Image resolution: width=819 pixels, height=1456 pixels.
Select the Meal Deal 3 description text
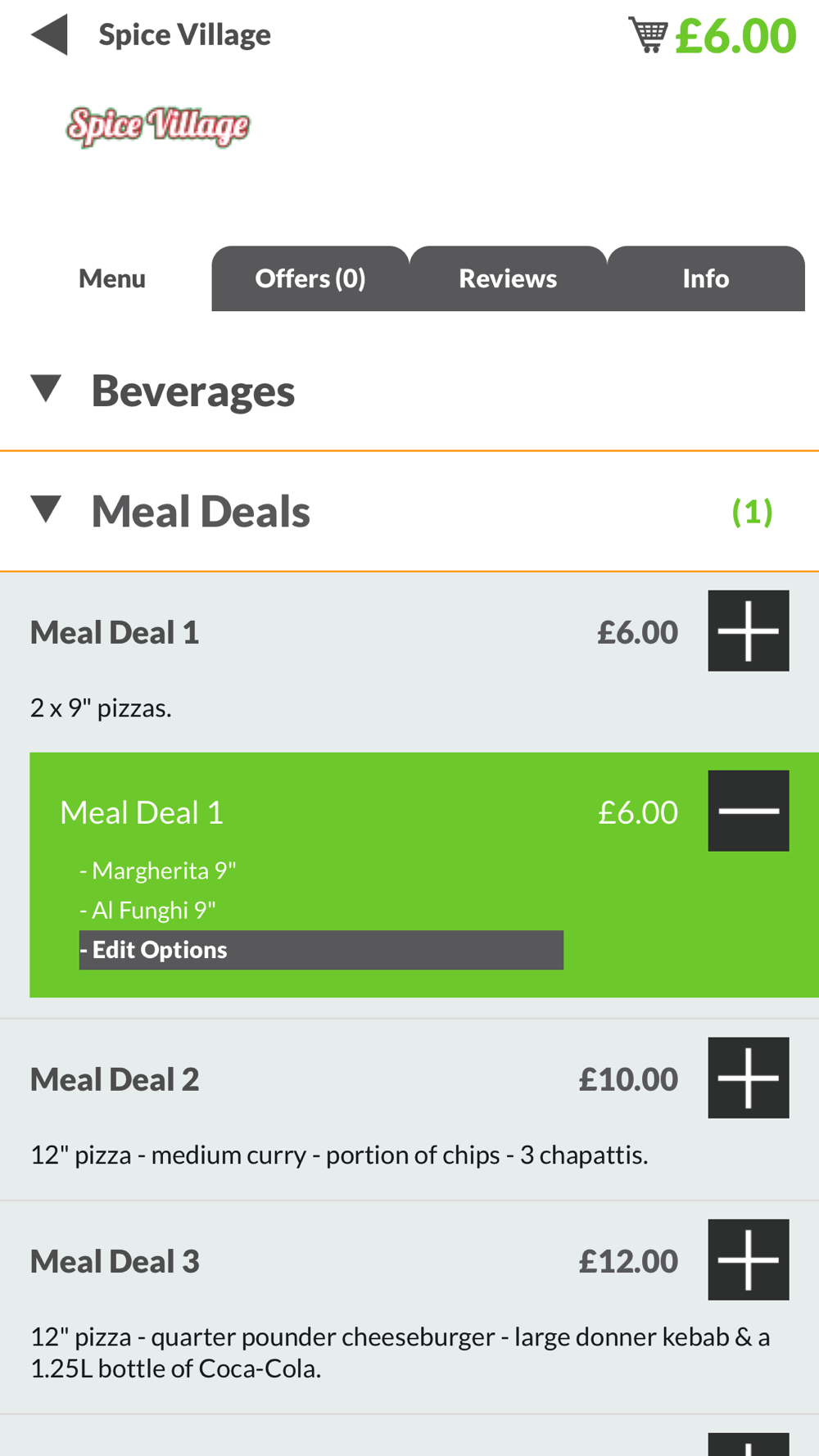[400, 1352]
